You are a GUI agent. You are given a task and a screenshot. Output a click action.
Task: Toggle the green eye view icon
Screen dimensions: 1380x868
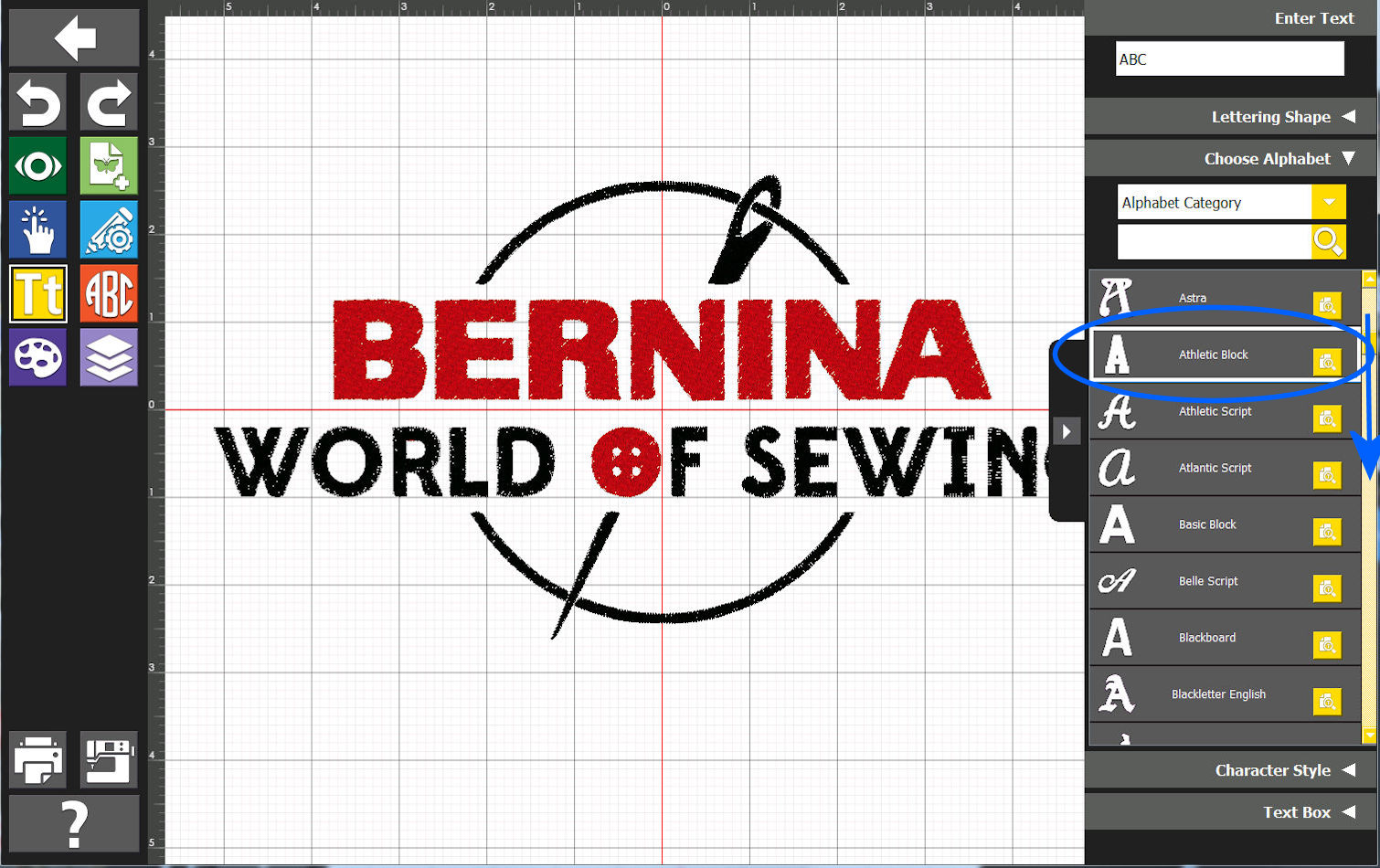[x=38, y=165]
